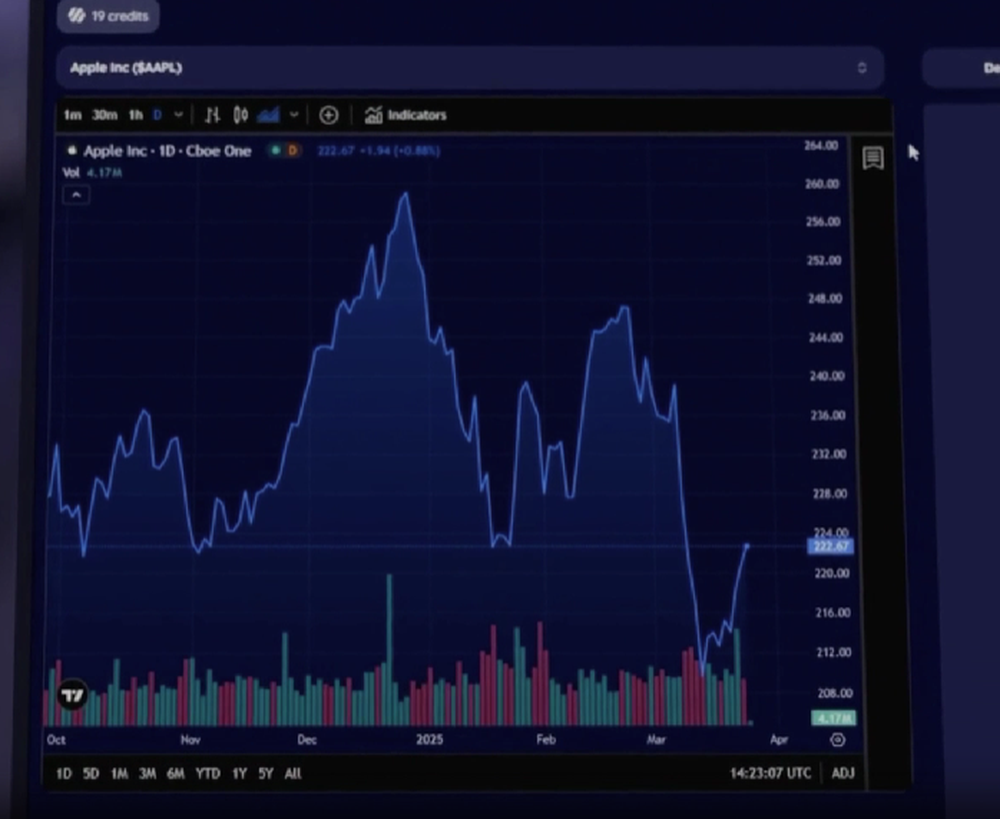Collapse the indicator legend chevron
Screen dimensions: 1000x819
[76, 195]
